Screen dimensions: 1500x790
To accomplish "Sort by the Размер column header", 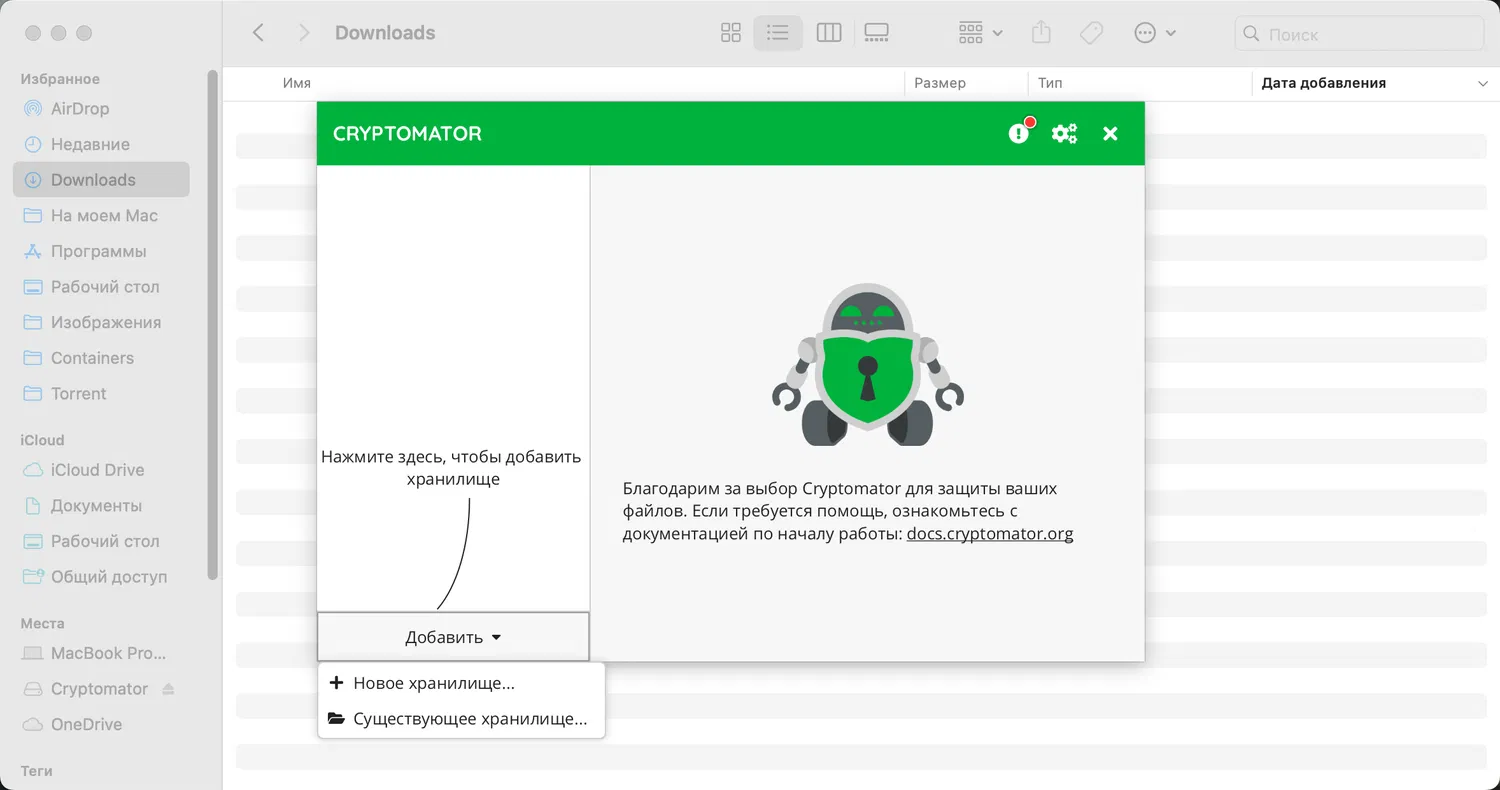I will point(940,83).
